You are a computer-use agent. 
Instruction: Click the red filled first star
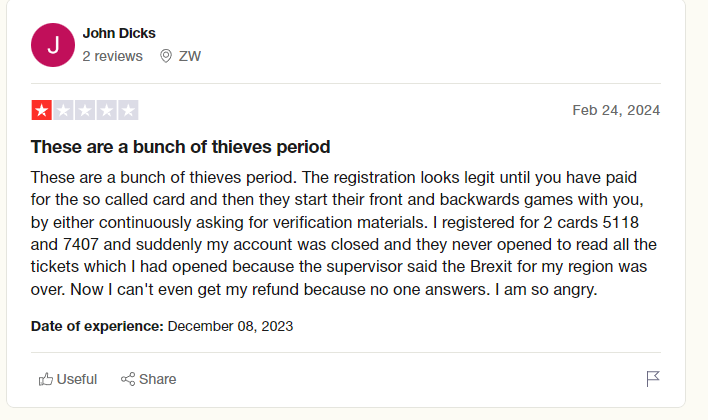(41, 111)
